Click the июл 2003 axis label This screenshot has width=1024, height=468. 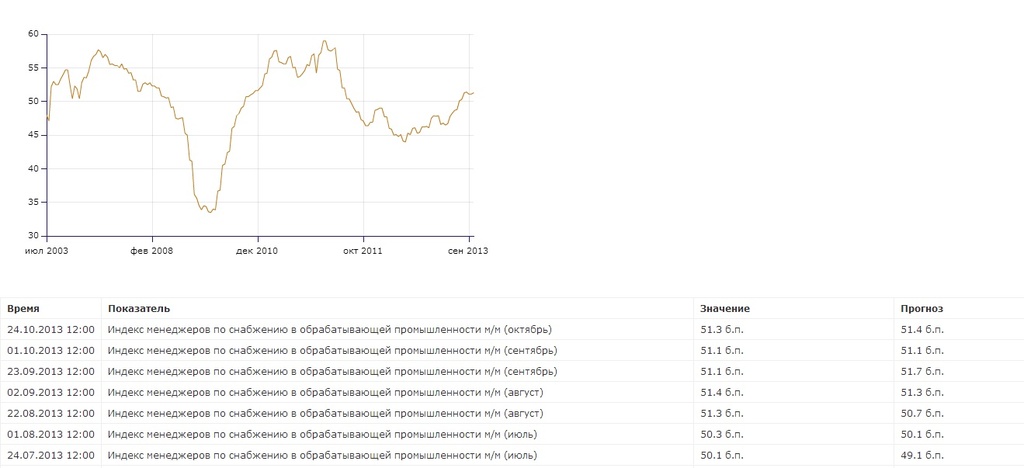point(46,251)
